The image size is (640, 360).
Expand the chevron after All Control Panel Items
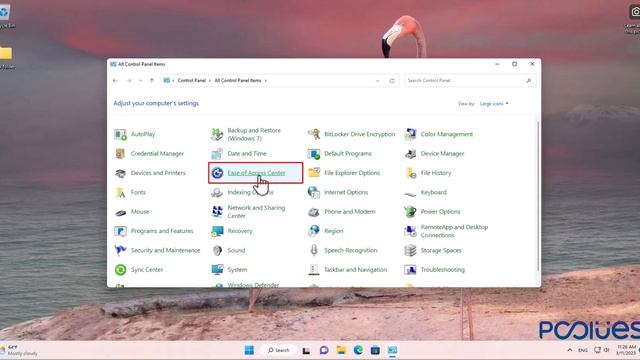pyautogui.click(x=265, y=81)
